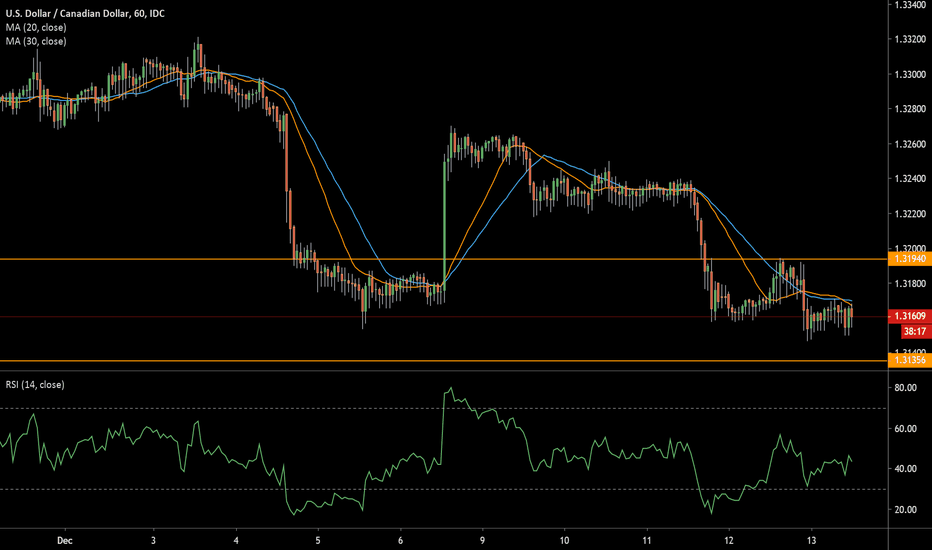Select the MA (30, close) indicator label

(x=34, y=41)
